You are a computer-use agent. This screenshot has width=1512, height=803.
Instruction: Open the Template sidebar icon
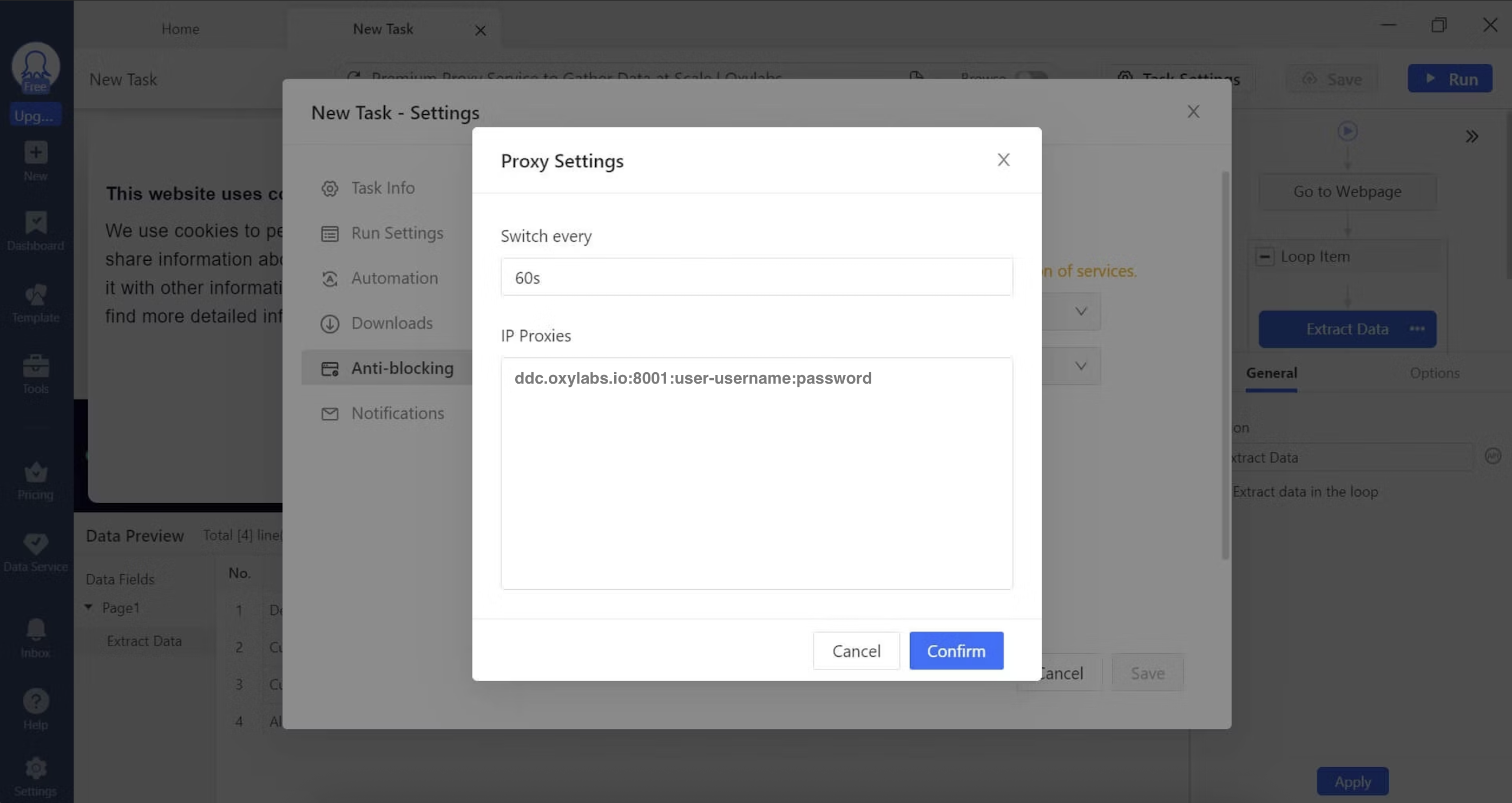[x=36, y=295]
